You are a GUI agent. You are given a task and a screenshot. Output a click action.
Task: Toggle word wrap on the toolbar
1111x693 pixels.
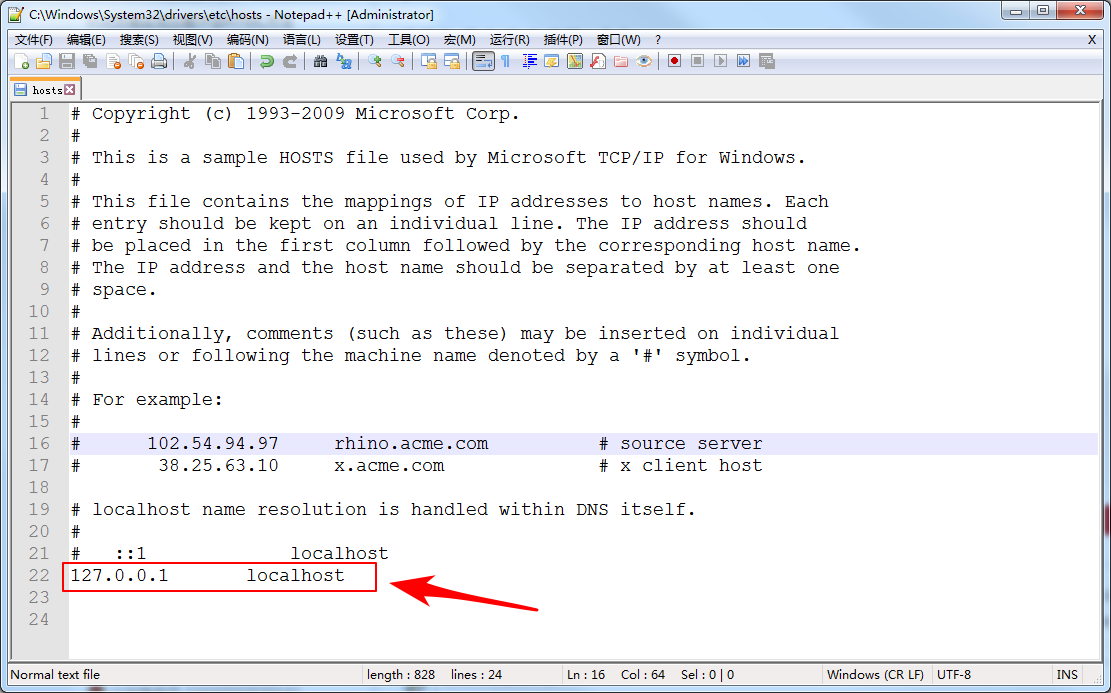(x=483, y=62)
